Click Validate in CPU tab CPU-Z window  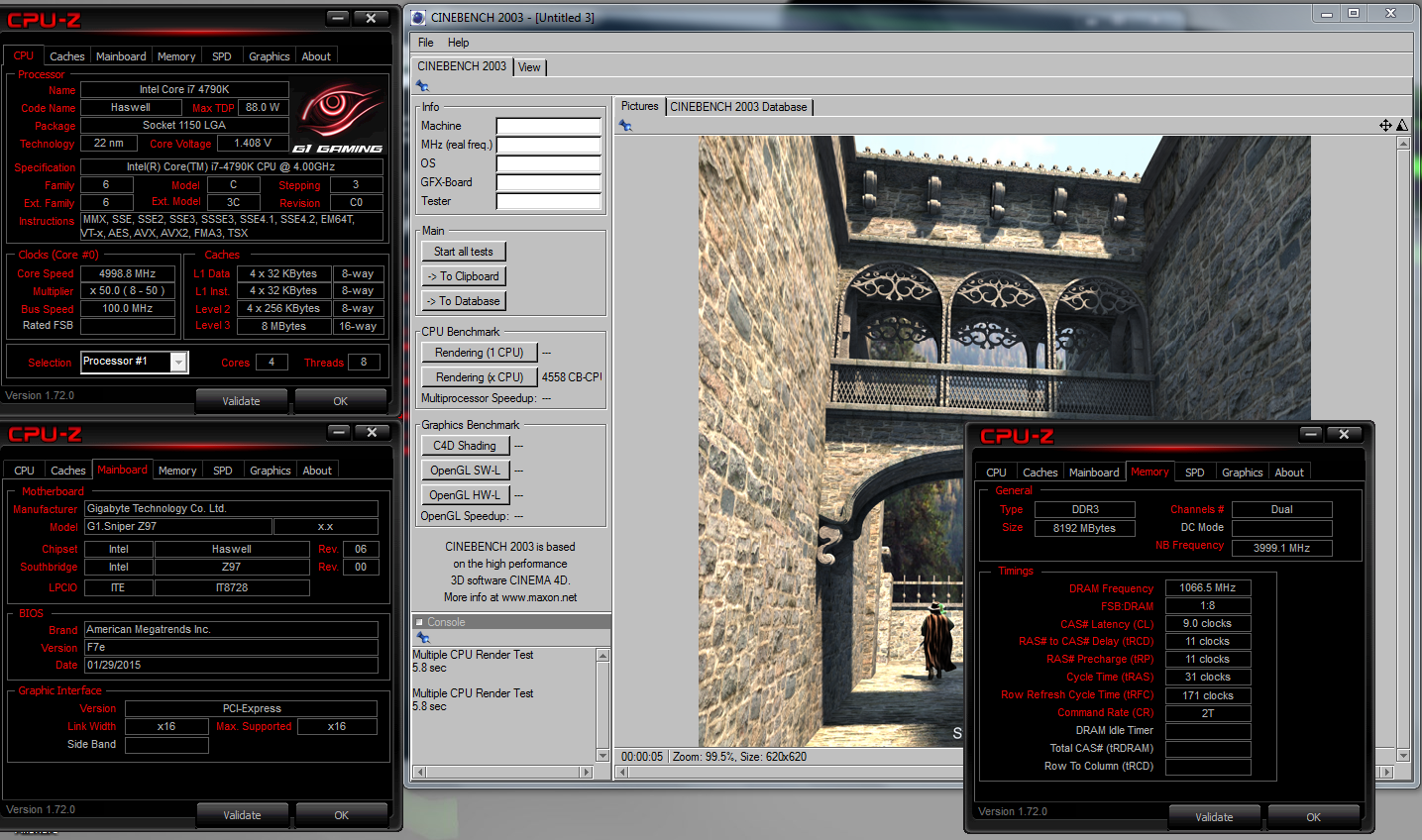point(242,401)
